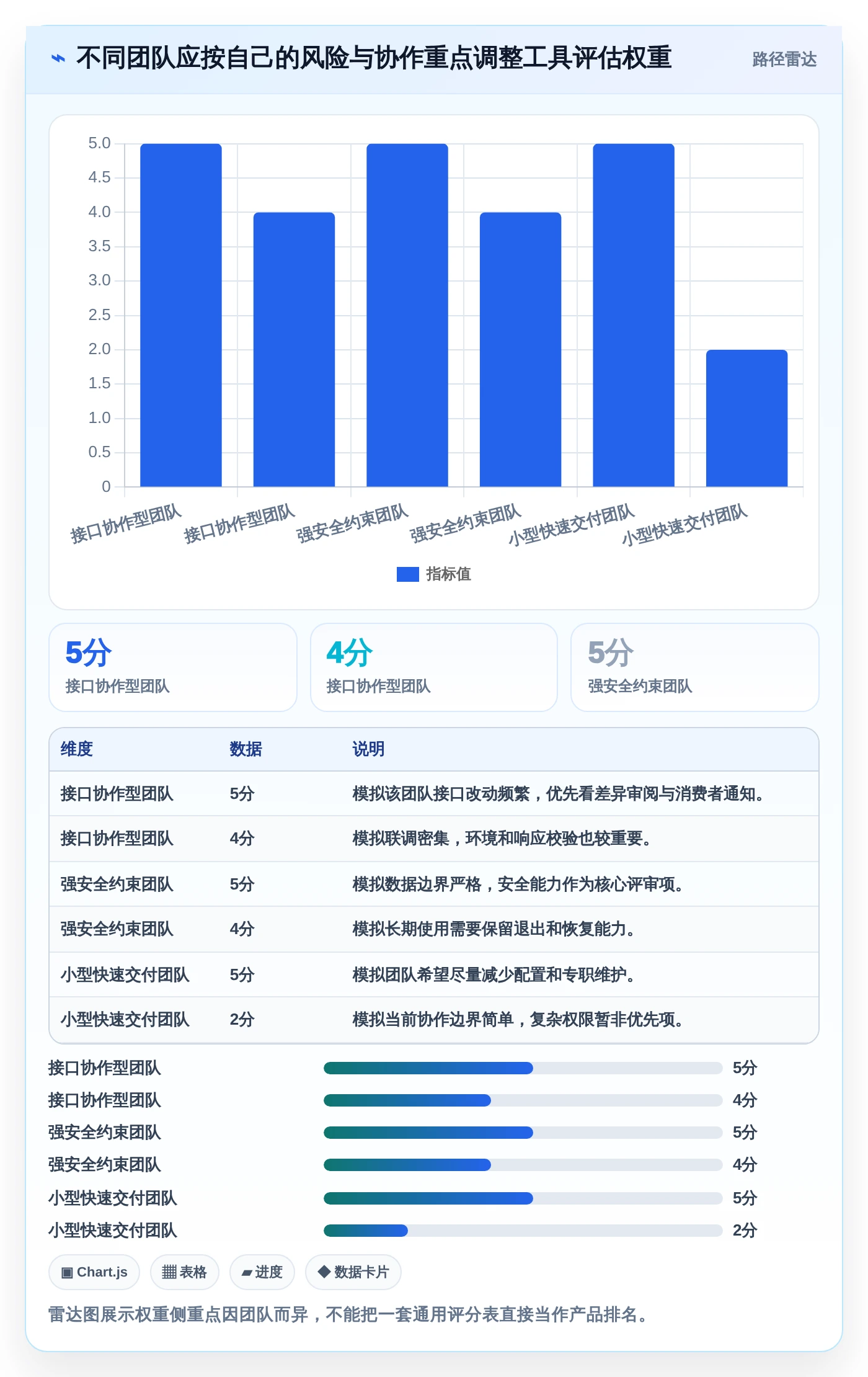
Task: Click the chart title heading text
Action: click(374, 58)
